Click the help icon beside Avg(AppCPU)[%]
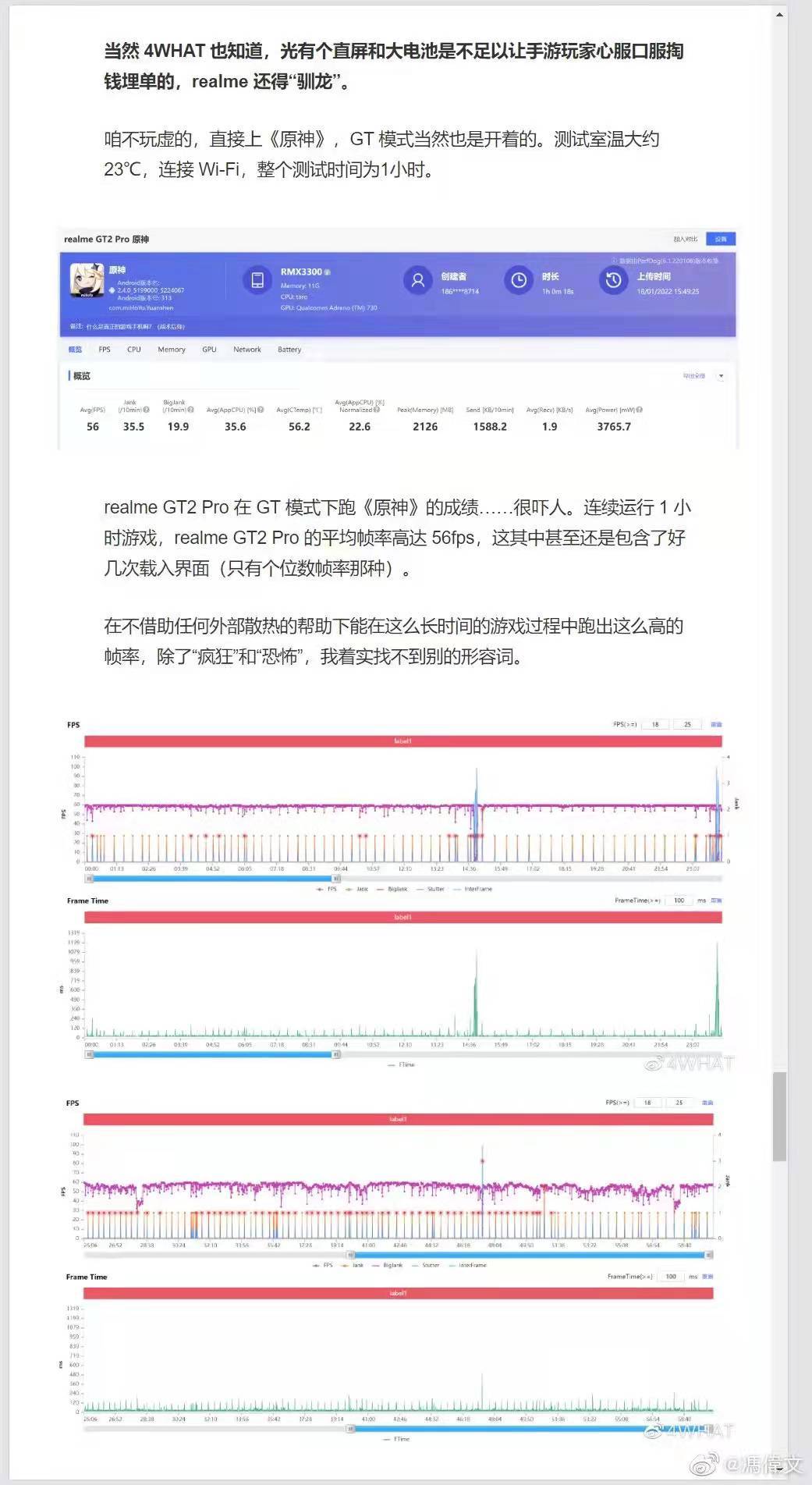This screenshot has height=1485, width=812. [261, 410]
